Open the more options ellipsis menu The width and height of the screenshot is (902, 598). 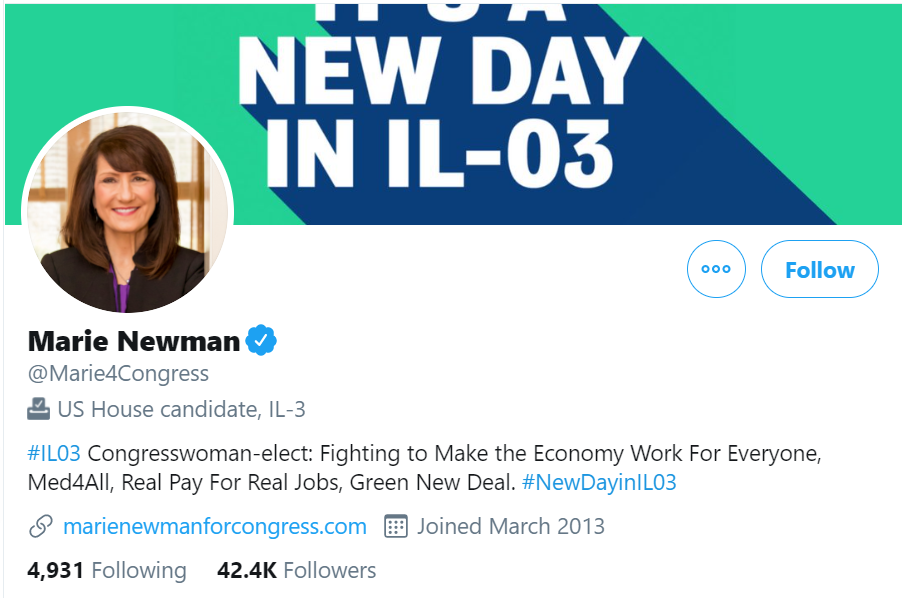(716, 269)
